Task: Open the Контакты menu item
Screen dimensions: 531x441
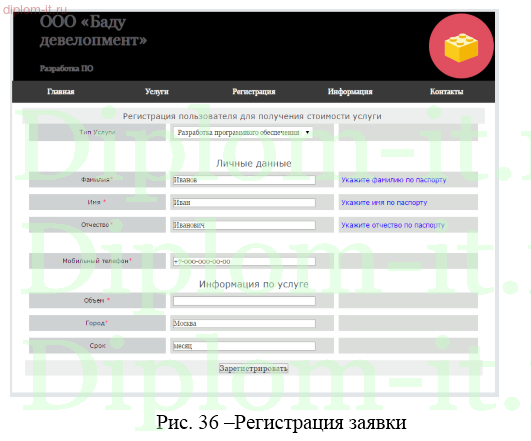Action: coord(446,91)
